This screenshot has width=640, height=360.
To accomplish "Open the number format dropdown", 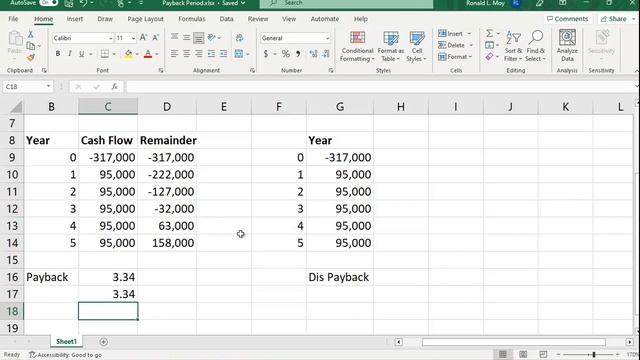I will pos(327,38).
